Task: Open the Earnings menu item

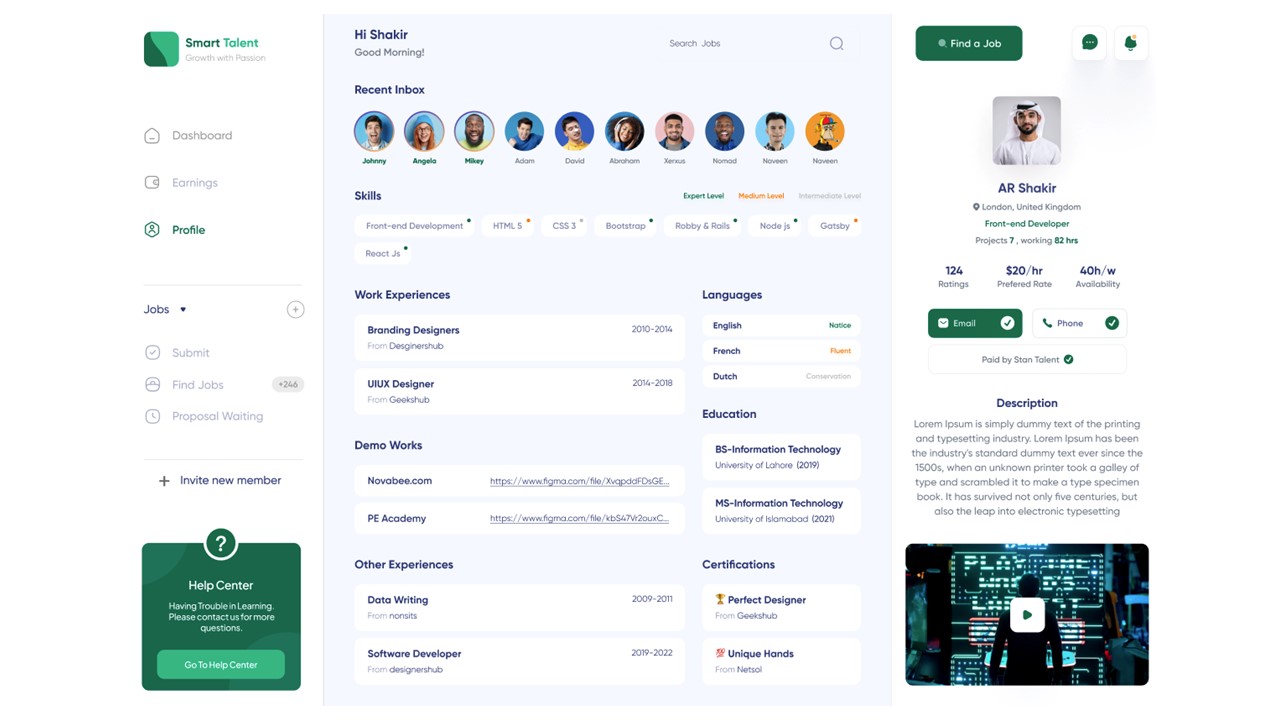Action: [194, 183]
